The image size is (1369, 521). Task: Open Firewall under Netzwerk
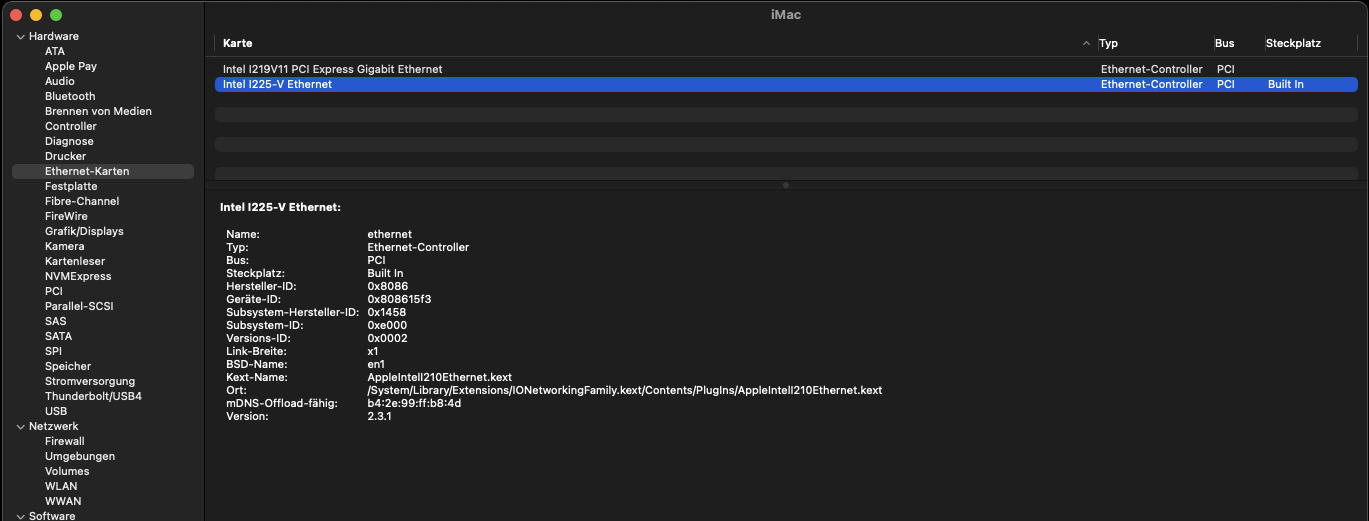tap(65, 441)
